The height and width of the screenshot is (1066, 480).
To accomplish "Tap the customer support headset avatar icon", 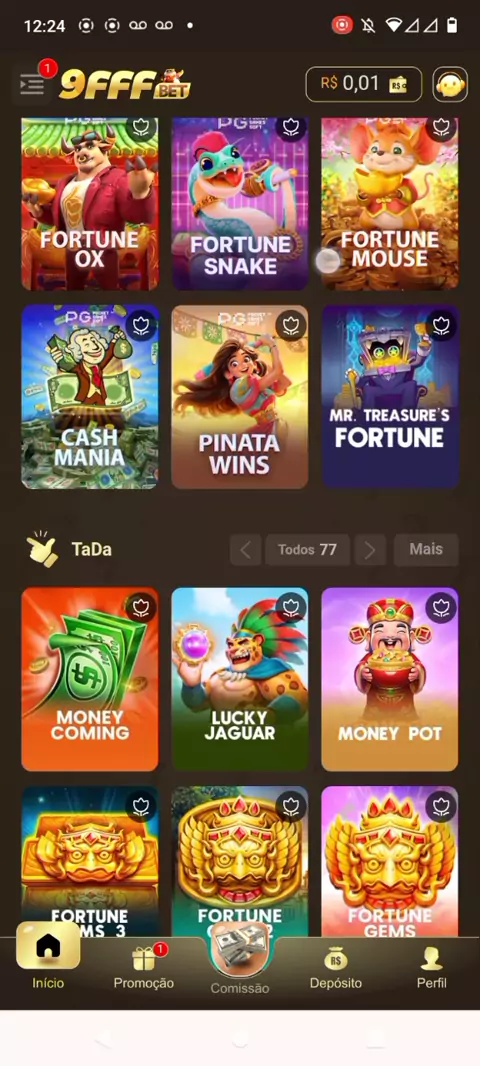I will coord(449,84).
